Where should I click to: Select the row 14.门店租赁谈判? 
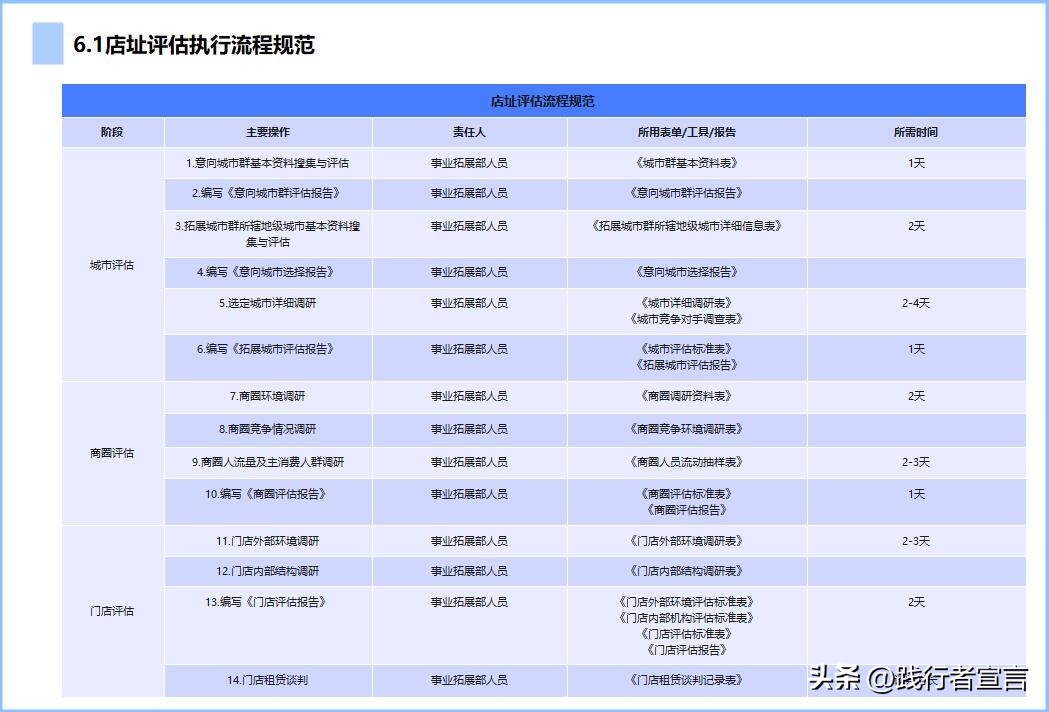pos(268,679)
